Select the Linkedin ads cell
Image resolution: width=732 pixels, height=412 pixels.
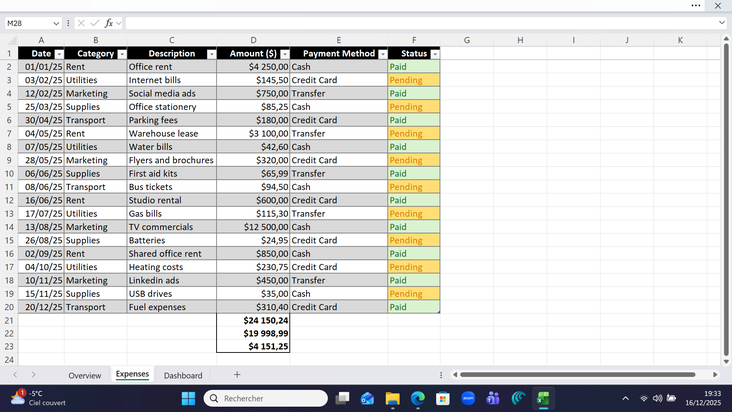tap(172, 280)
